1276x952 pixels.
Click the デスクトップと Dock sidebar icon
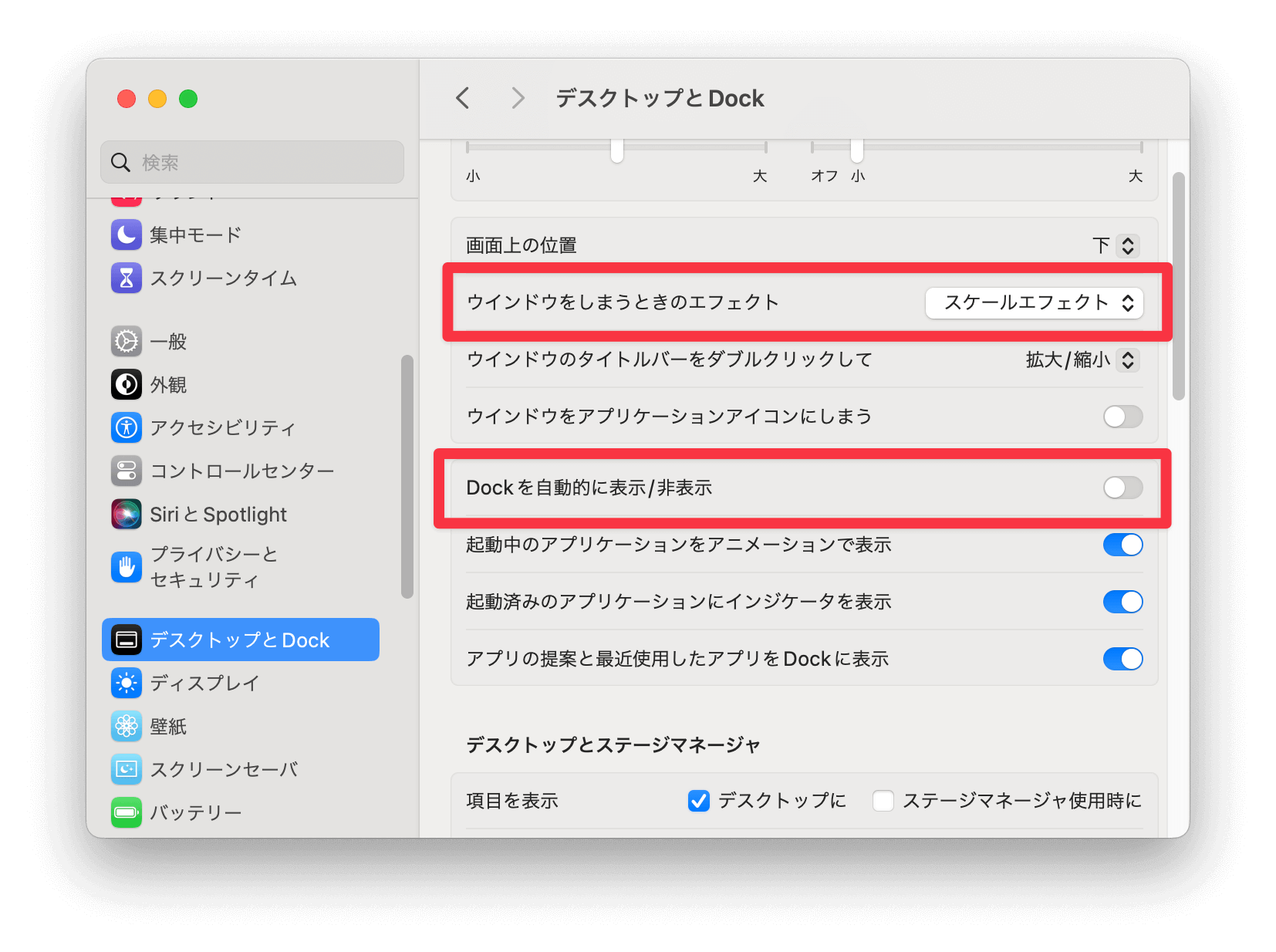[127, 640]
